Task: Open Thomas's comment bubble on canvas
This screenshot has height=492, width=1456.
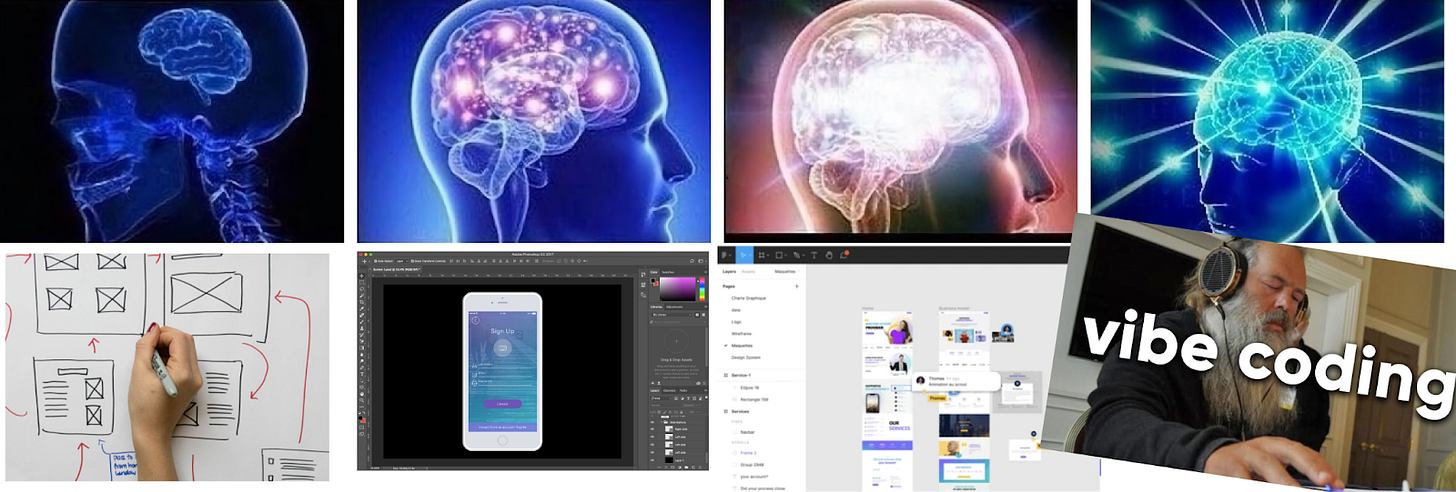Action: (957, 381)
